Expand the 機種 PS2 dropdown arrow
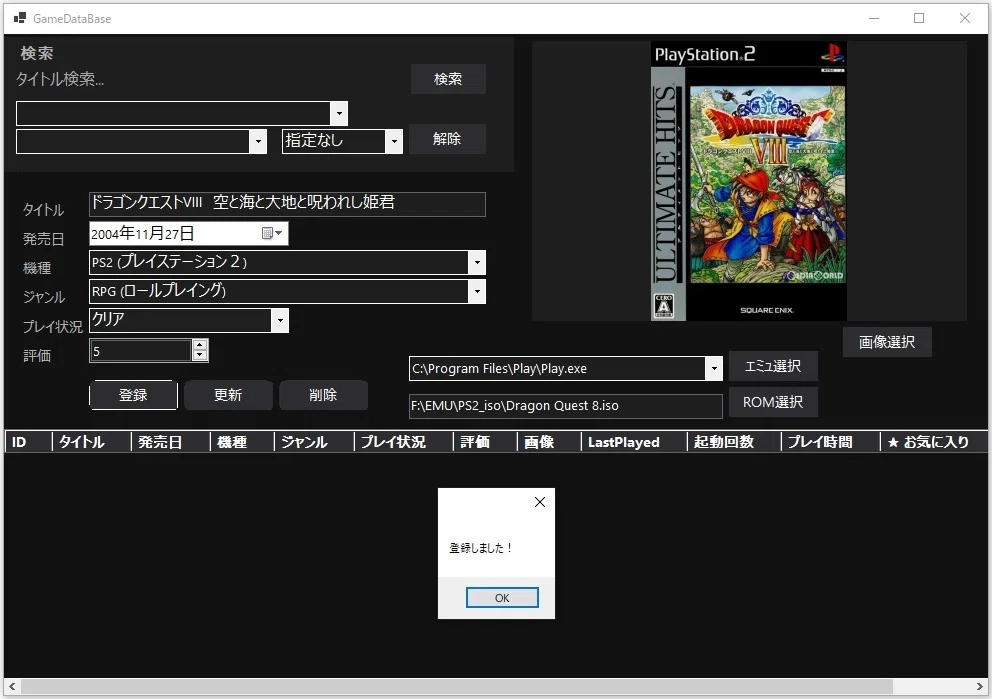Viewport: 992px width, 699px height. (x=477, y=263)
